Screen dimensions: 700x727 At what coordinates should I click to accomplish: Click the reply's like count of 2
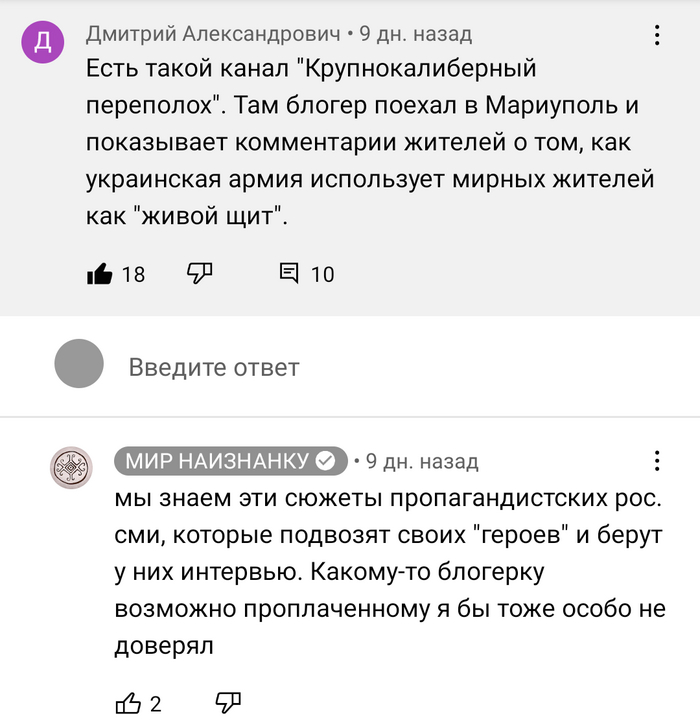[156, 704]
